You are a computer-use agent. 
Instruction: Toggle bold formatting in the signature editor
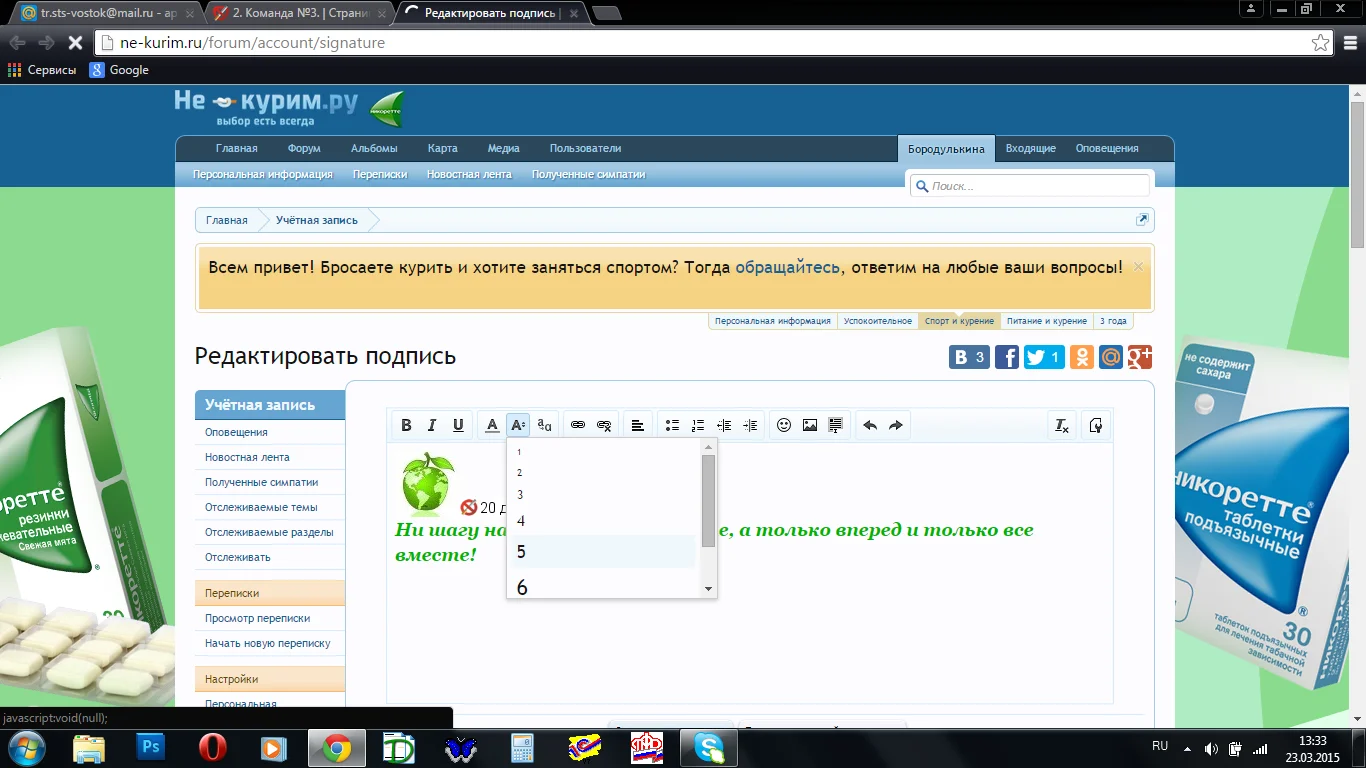click(x=406, y=425)
